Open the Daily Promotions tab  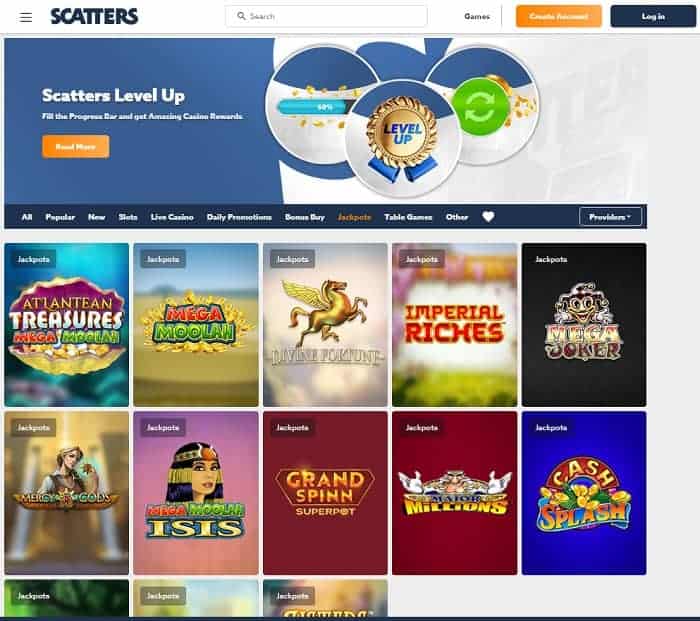[239, 217]
